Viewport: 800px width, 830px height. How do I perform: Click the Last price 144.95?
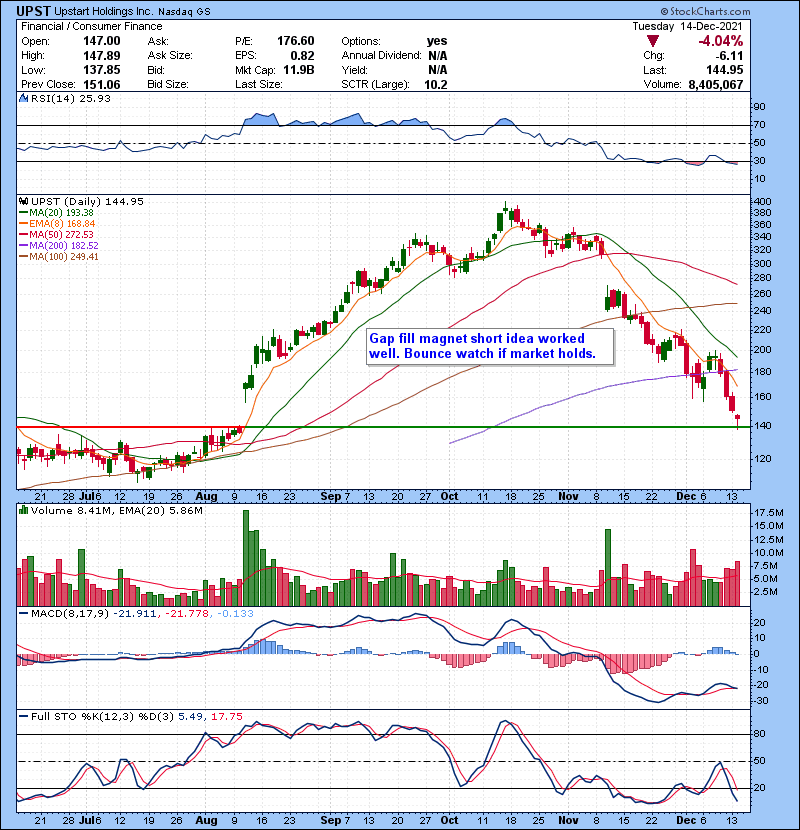click(x=724, y=70)
